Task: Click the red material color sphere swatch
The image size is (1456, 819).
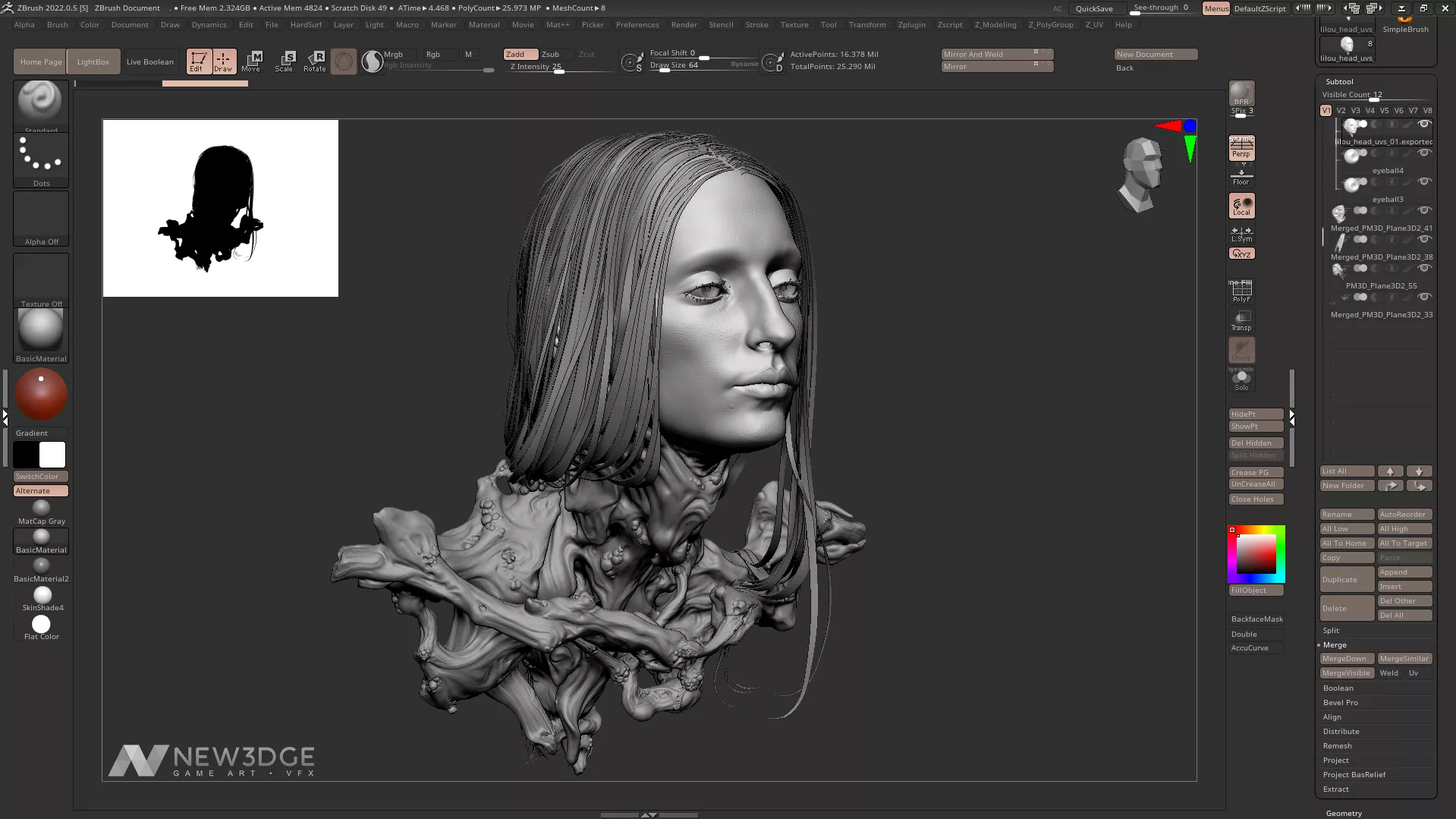Action: pyautogui.click(x=41, y=394)
